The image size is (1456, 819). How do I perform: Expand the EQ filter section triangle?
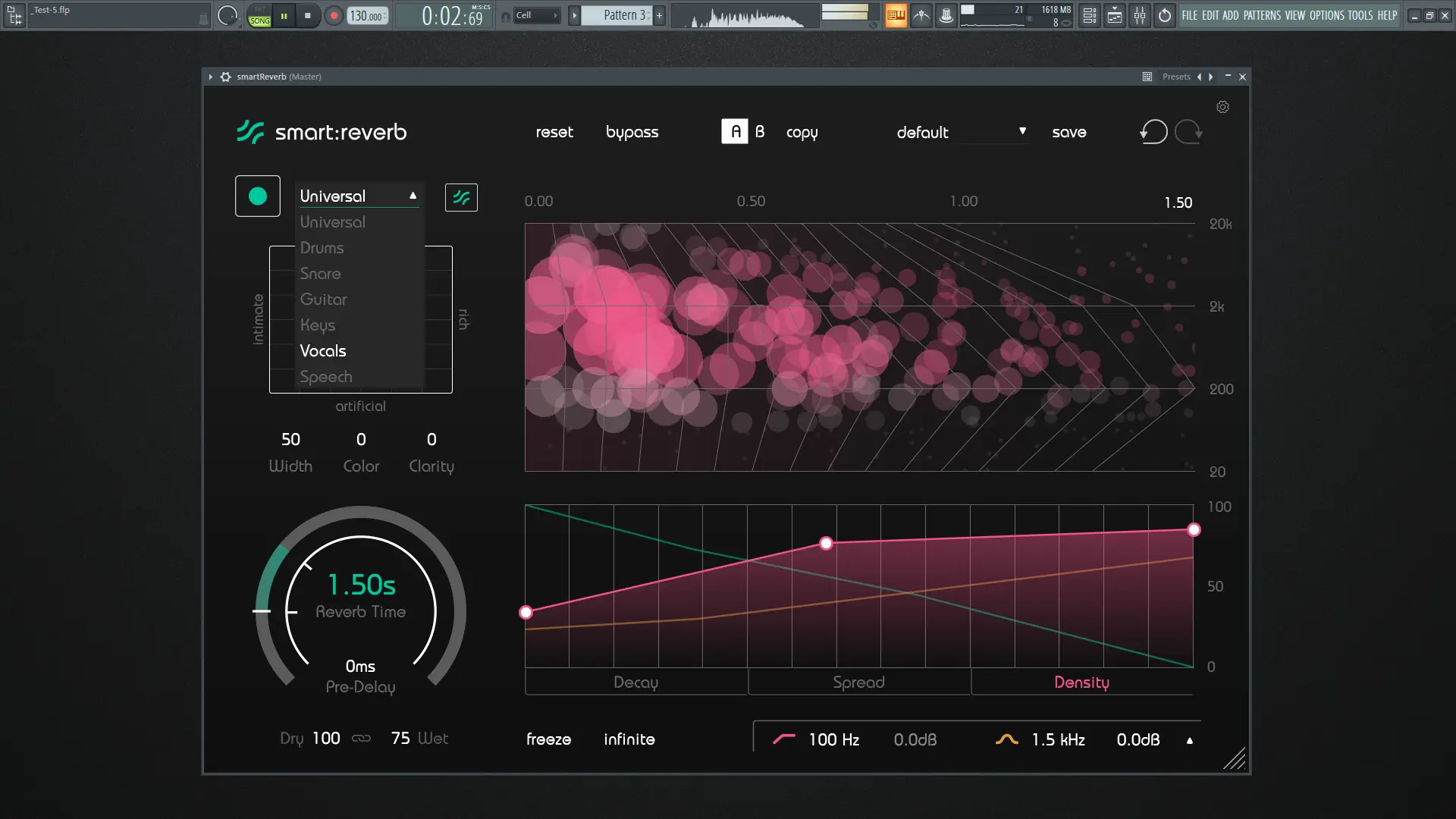pos(1189,741)
